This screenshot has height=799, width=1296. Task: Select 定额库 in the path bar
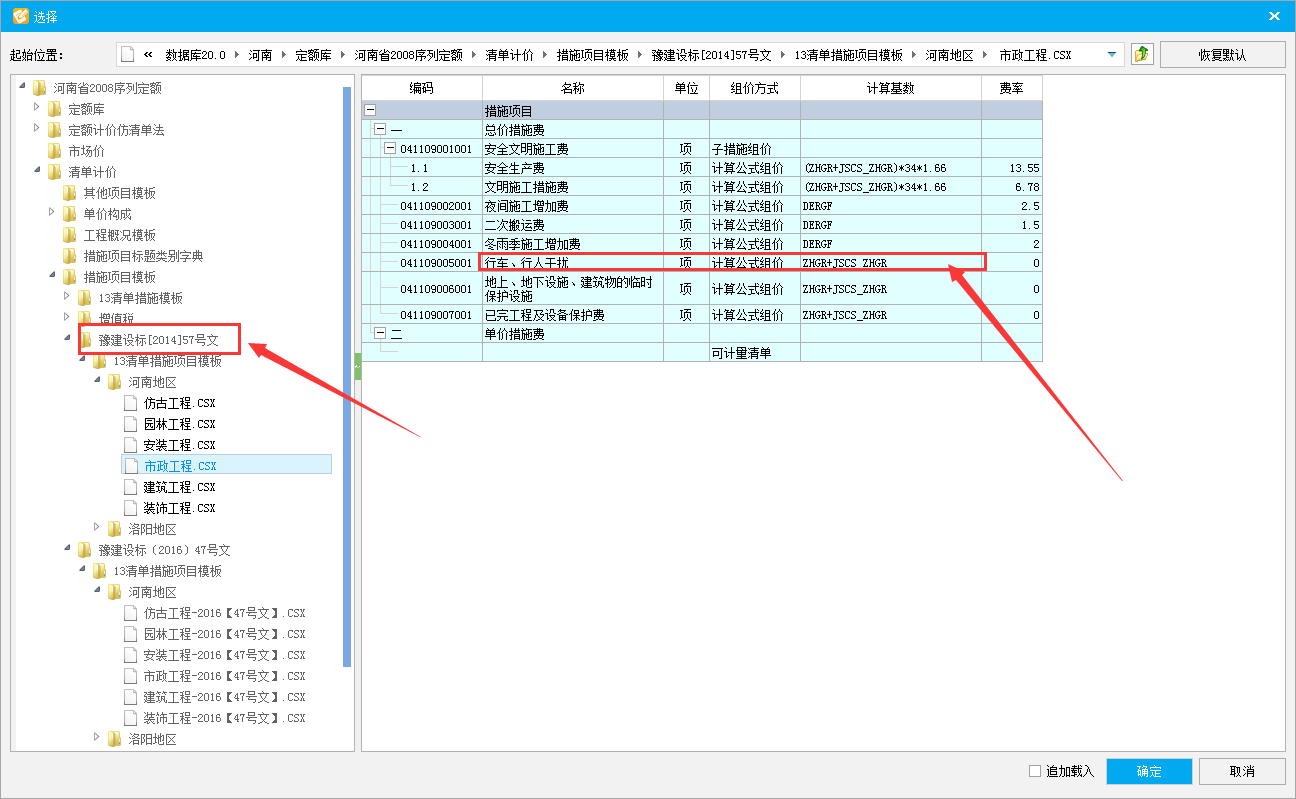coord(313,55)
